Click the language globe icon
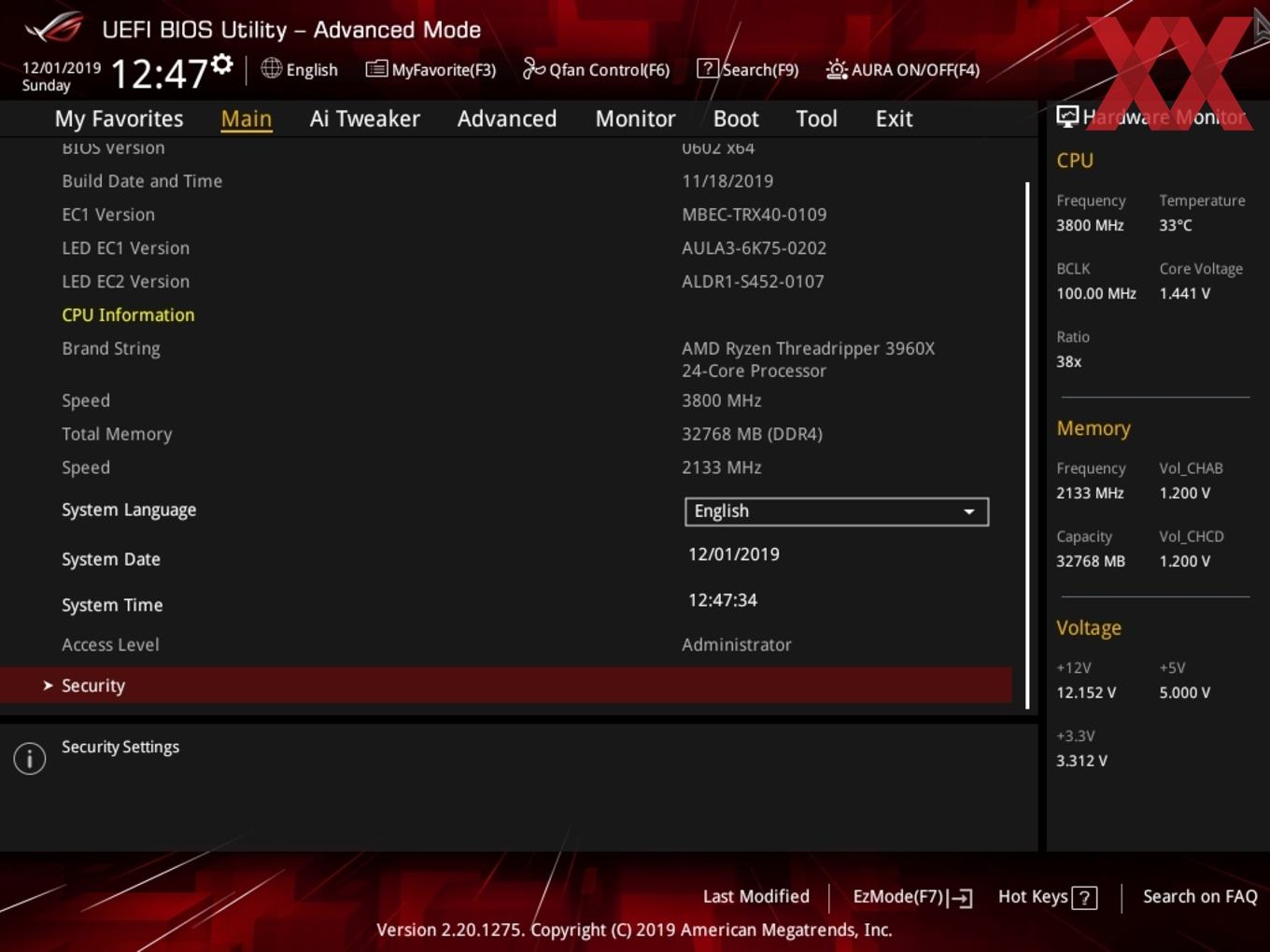The width and height of the screenshot is (1270, 952). point(271,68)
